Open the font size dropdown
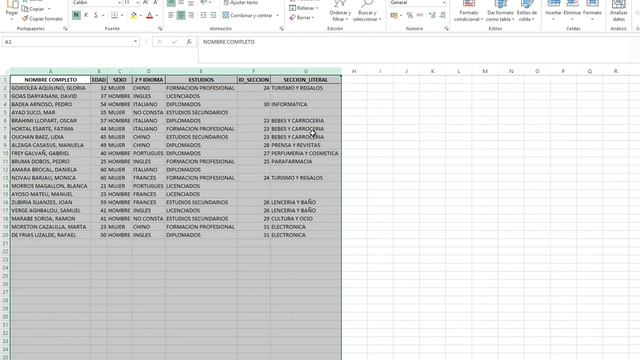The height and width of the screenshot is (360, 640). pos(138,3)
